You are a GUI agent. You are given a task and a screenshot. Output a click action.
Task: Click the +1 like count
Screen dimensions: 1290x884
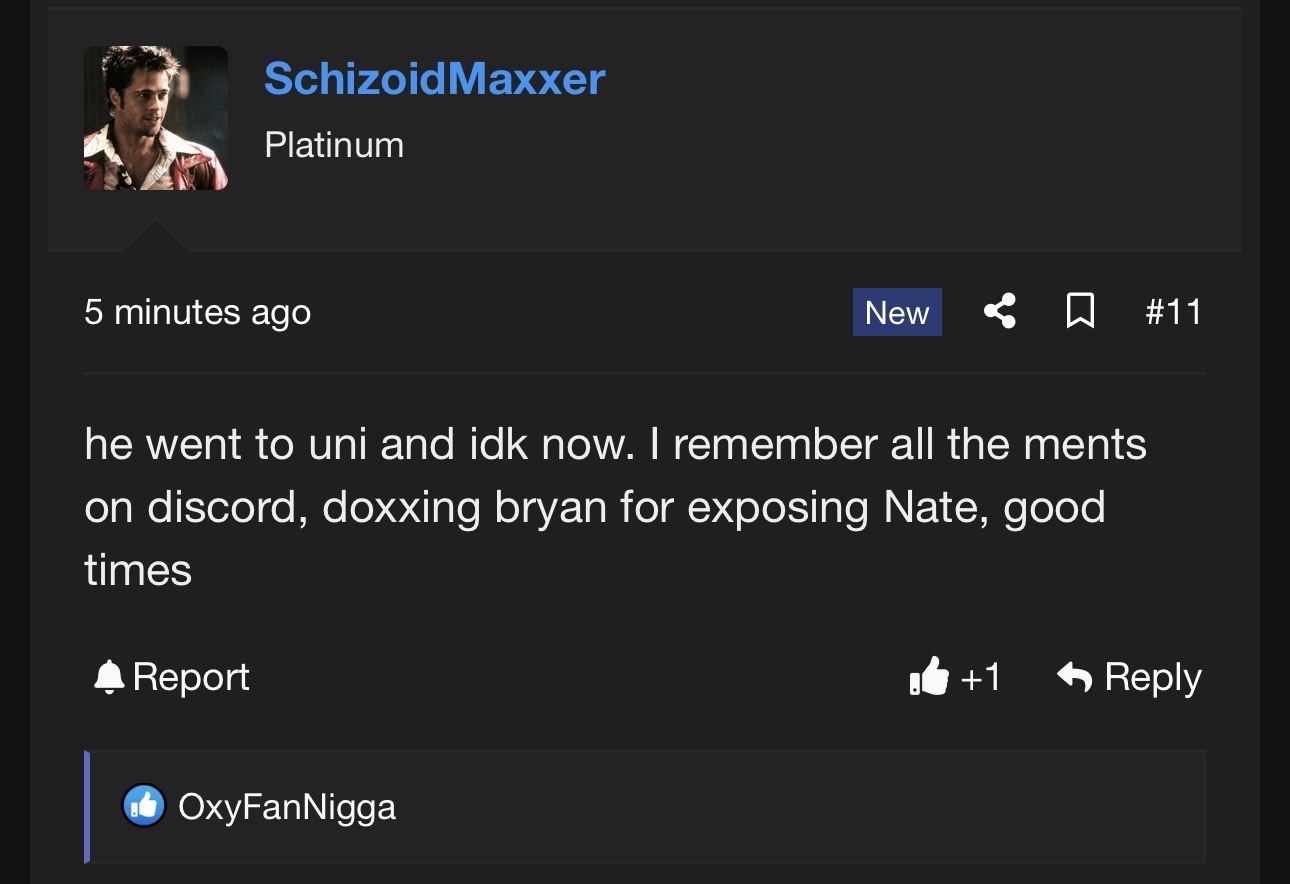[980, 677]
